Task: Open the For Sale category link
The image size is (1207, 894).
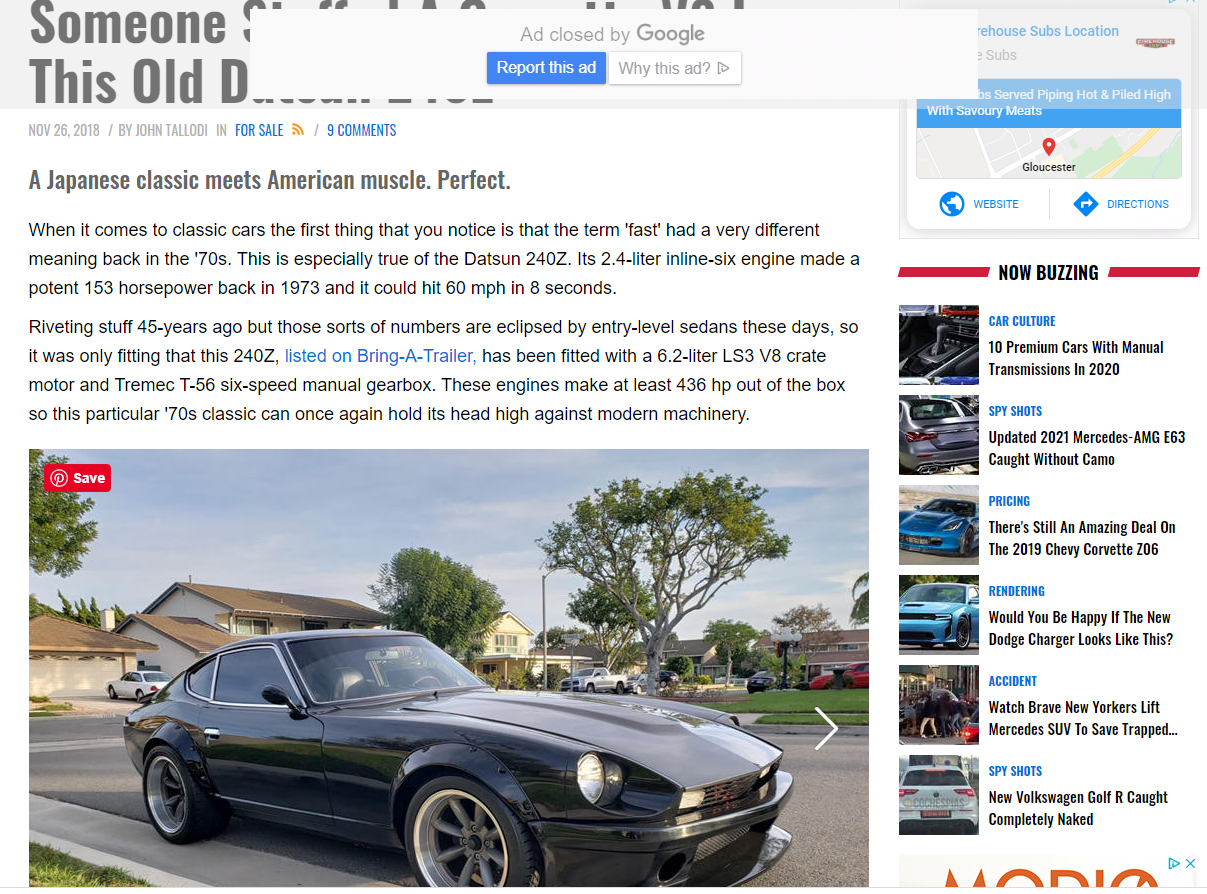Action: [x=259, y=130]
